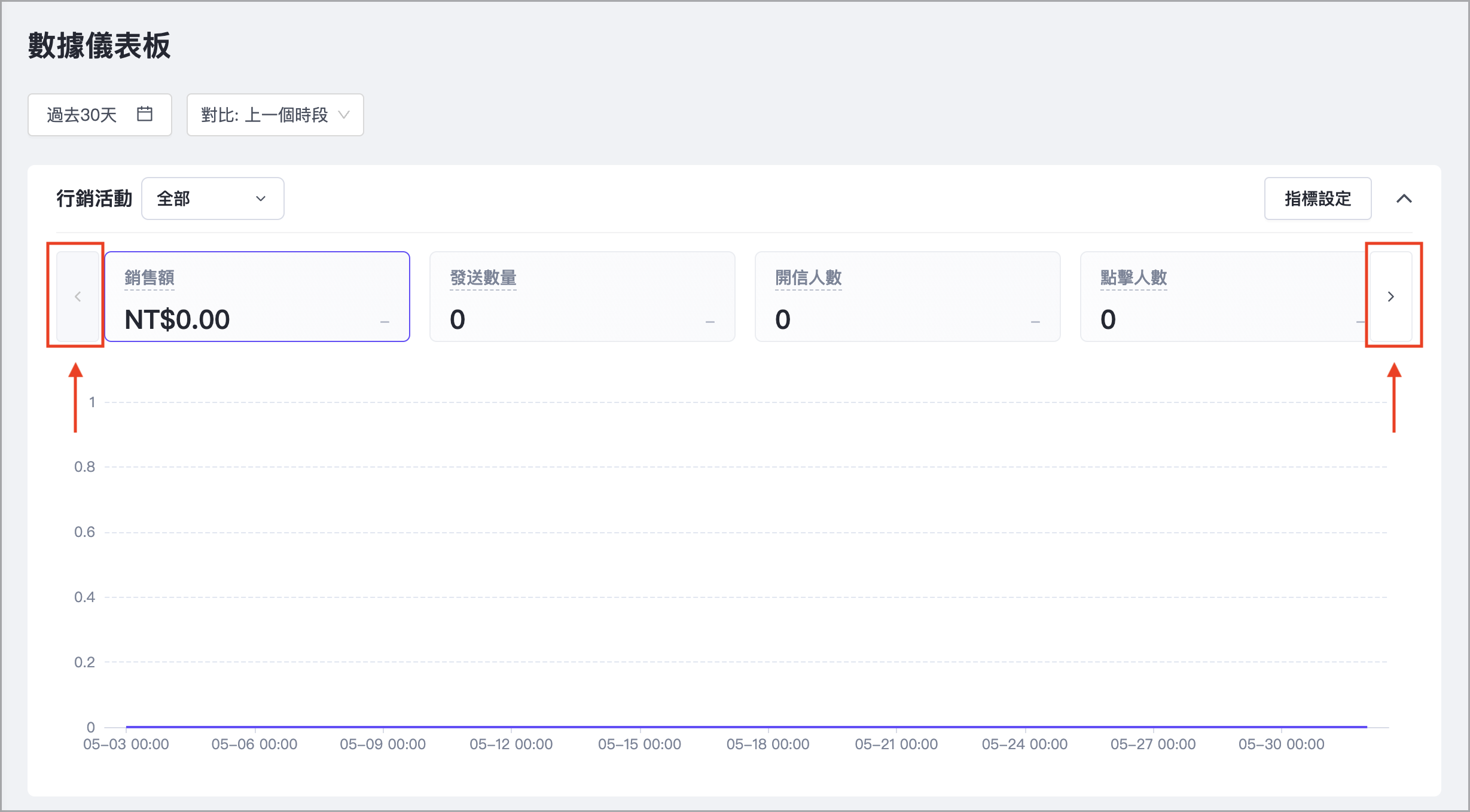Screen dimensions: 1470x812
Task: Click the 05-15 00:00 axis label
Action: click(x=640, y=744)
